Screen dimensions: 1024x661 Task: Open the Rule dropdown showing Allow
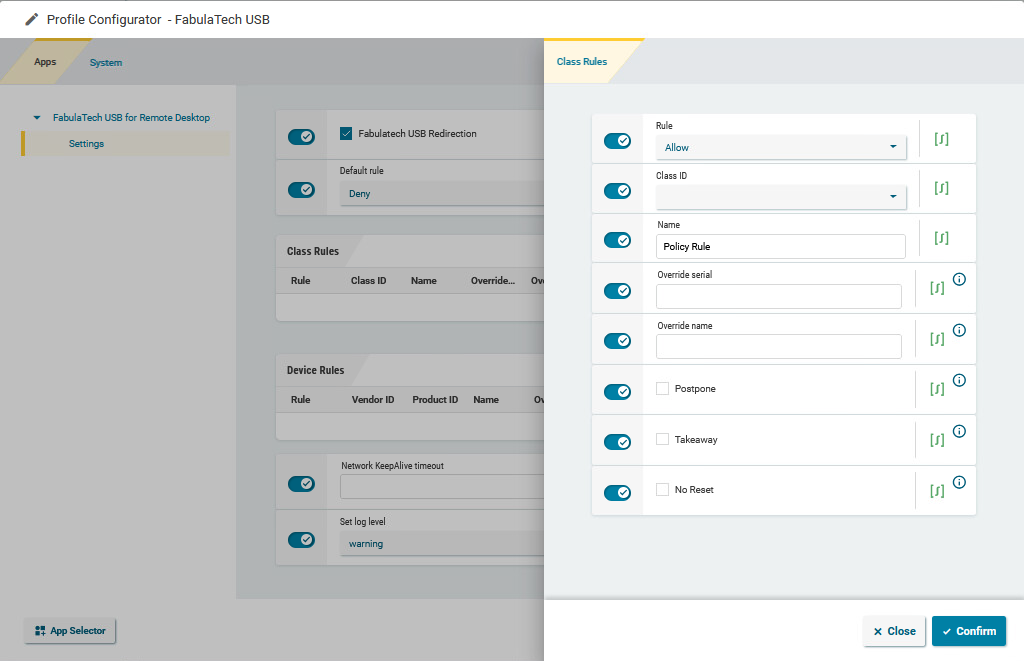(780, 146)
